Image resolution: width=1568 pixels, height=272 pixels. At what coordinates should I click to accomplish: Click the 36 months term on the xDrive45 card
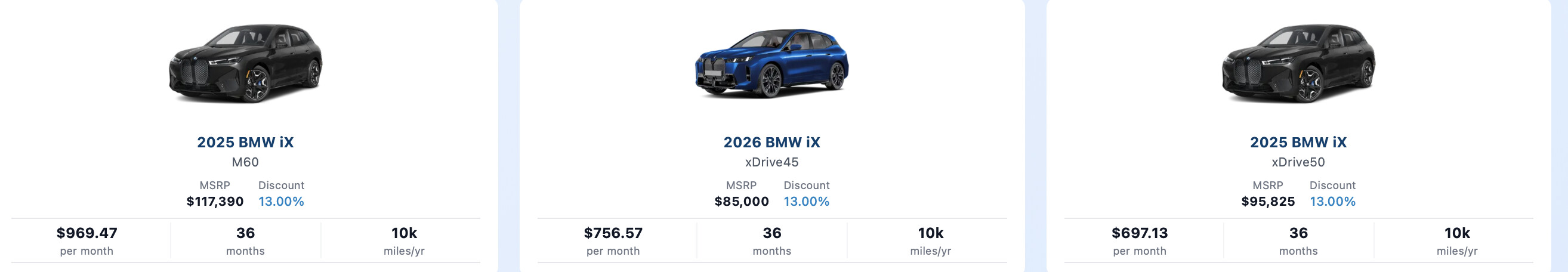click(772, 234)
